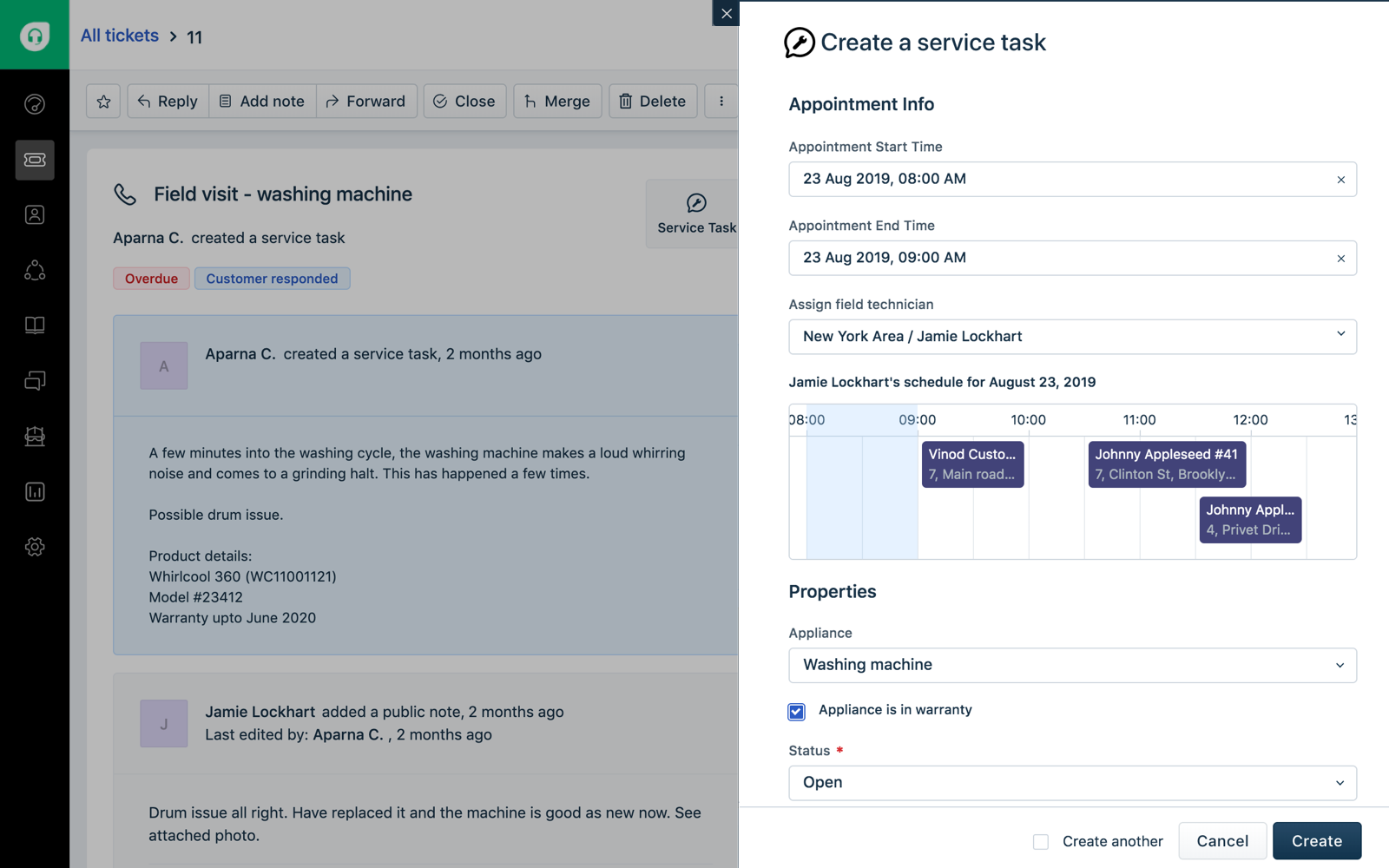The width and height of the screenshot is (1389, 868).
Task: Clear the Appointment Start Time value
Action: point(1340,180)
